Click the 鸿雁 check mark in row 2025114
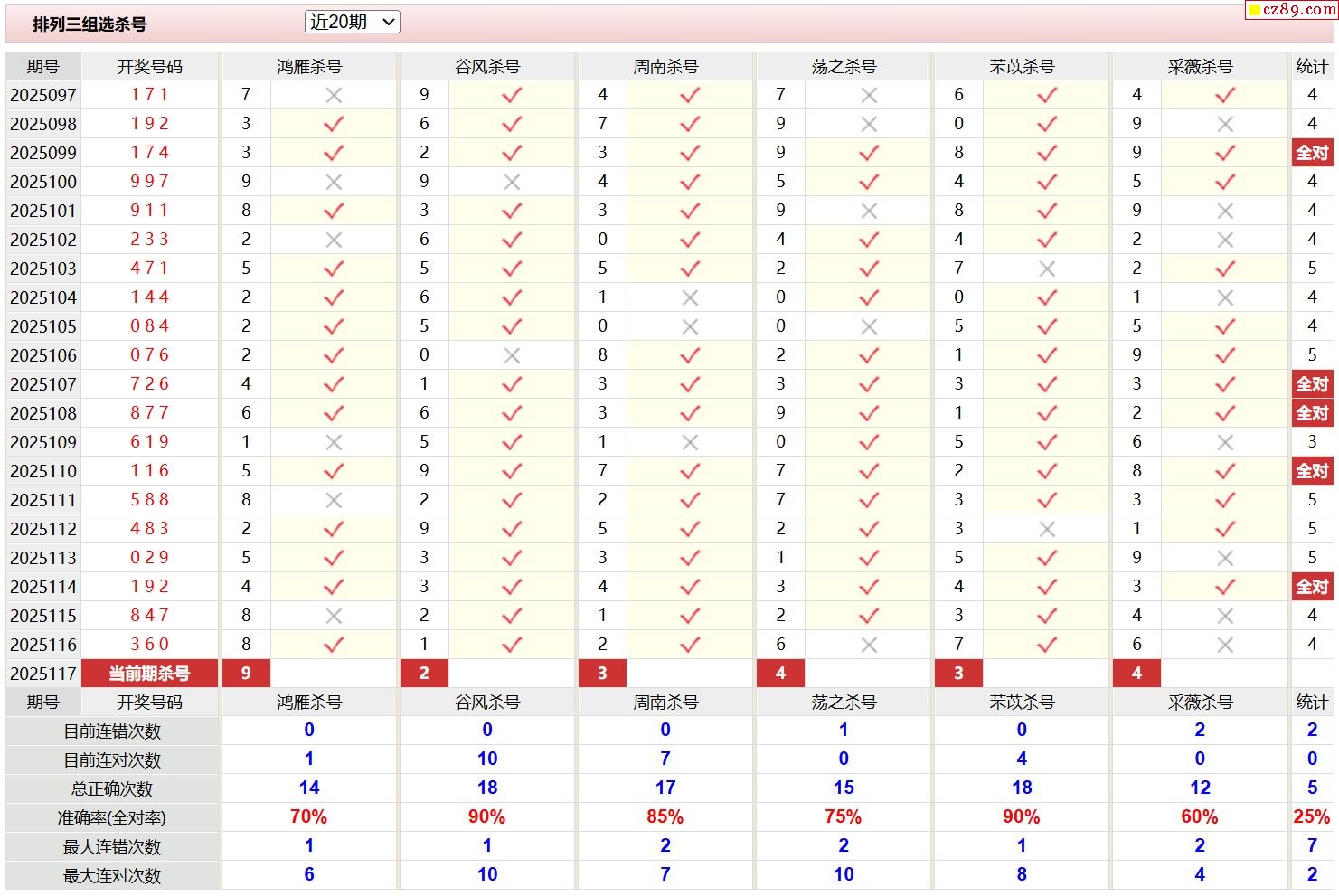1339x896 pixels. tap(334, 587)
